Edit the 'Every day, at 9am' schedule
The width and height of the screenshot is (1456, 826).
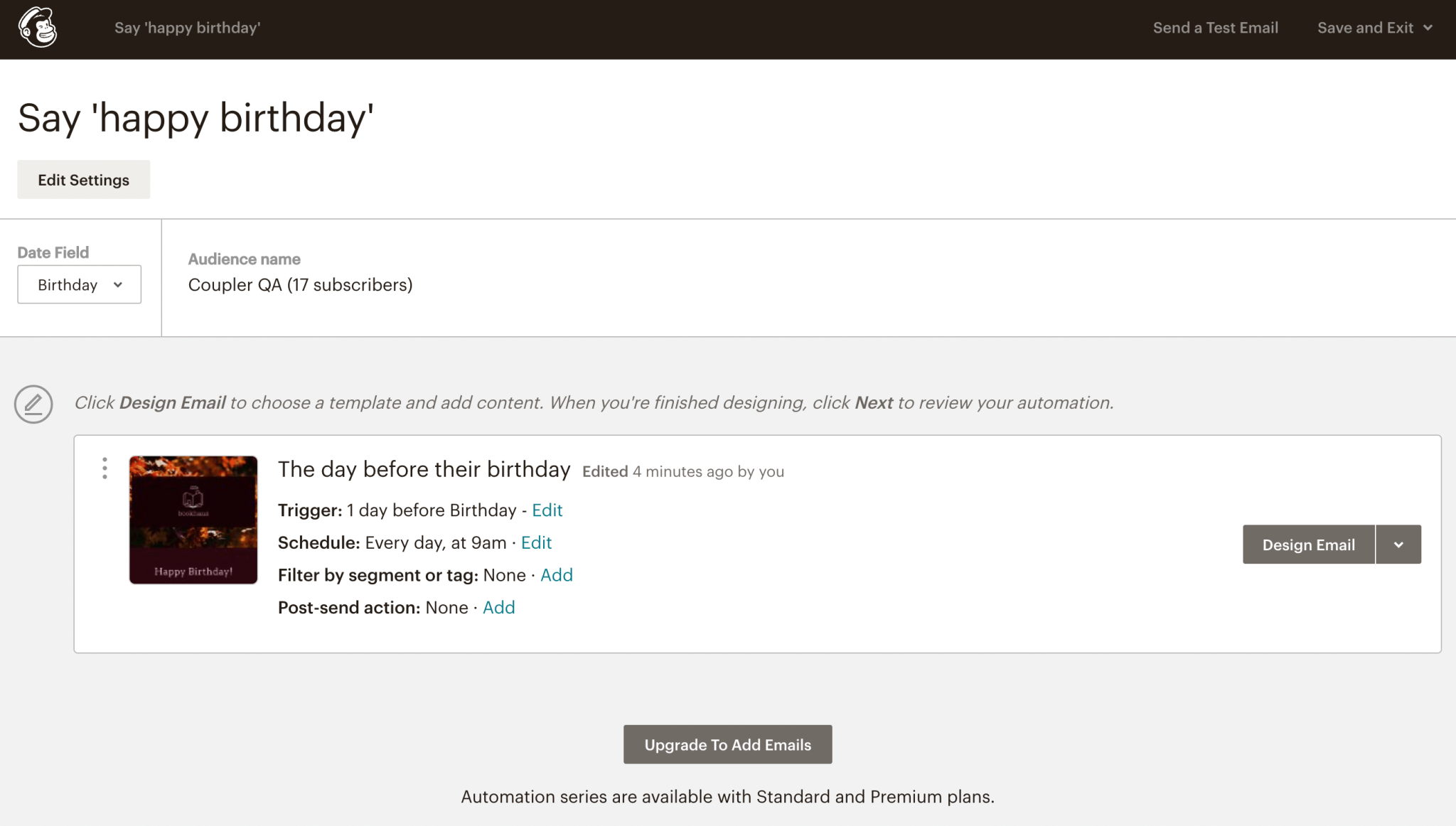[536, 542]
